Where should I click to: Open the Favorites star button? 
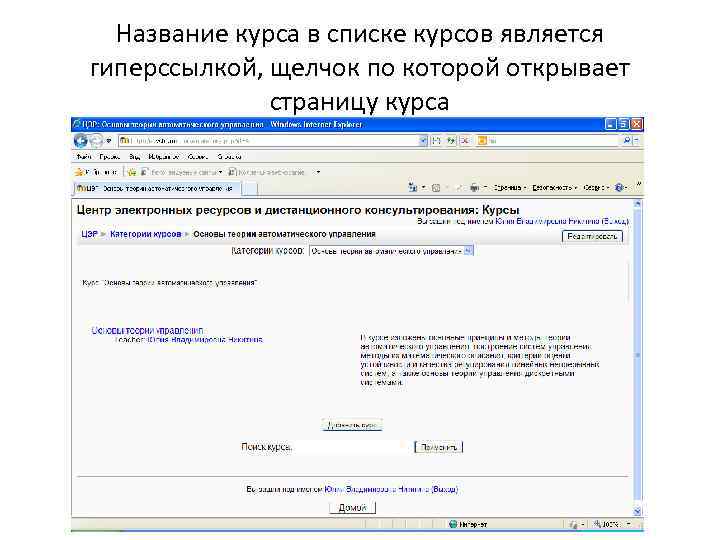pyautogui.click(x=96, y=172)
